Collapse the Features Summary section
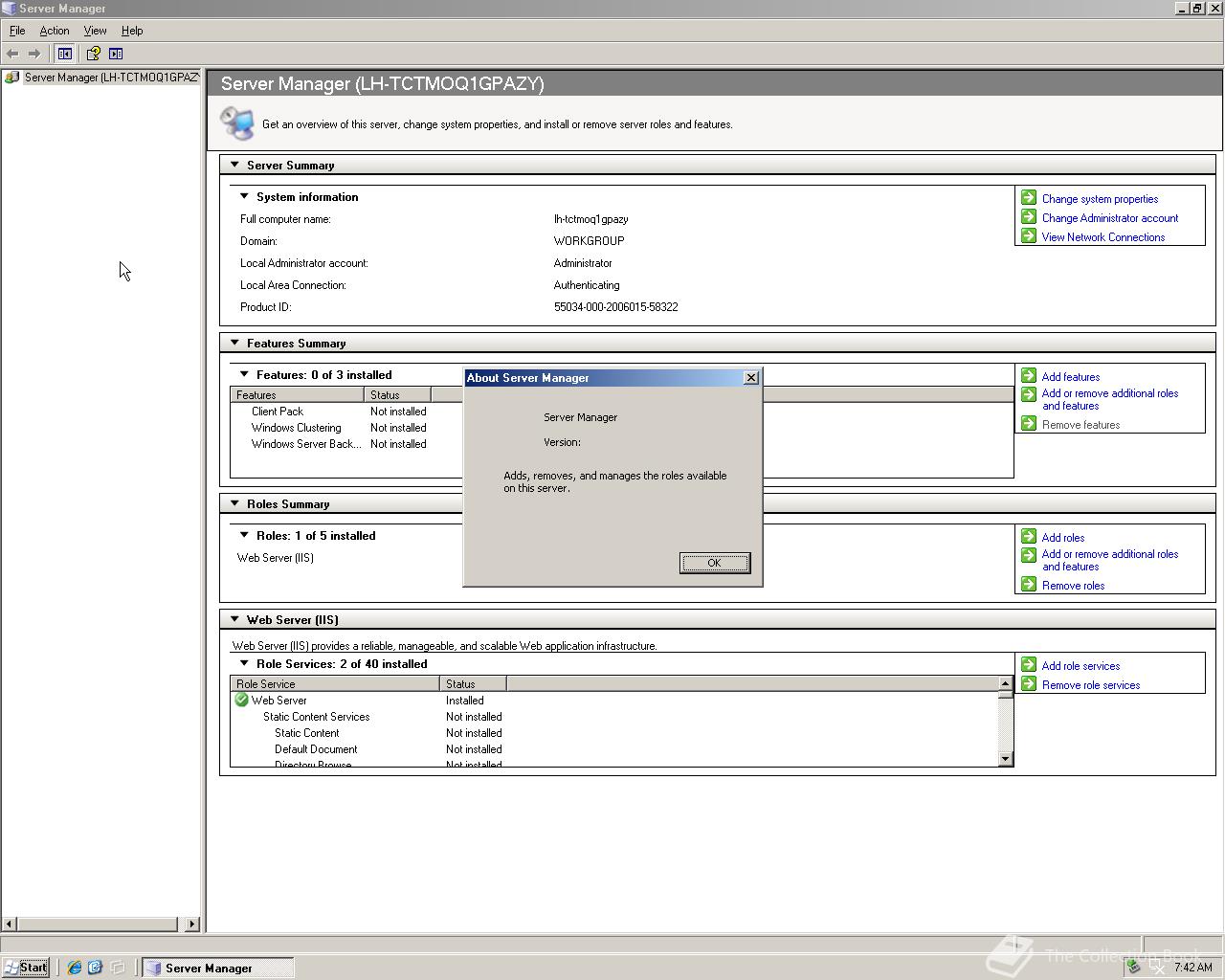The image size is (1225, 980). 234,343
